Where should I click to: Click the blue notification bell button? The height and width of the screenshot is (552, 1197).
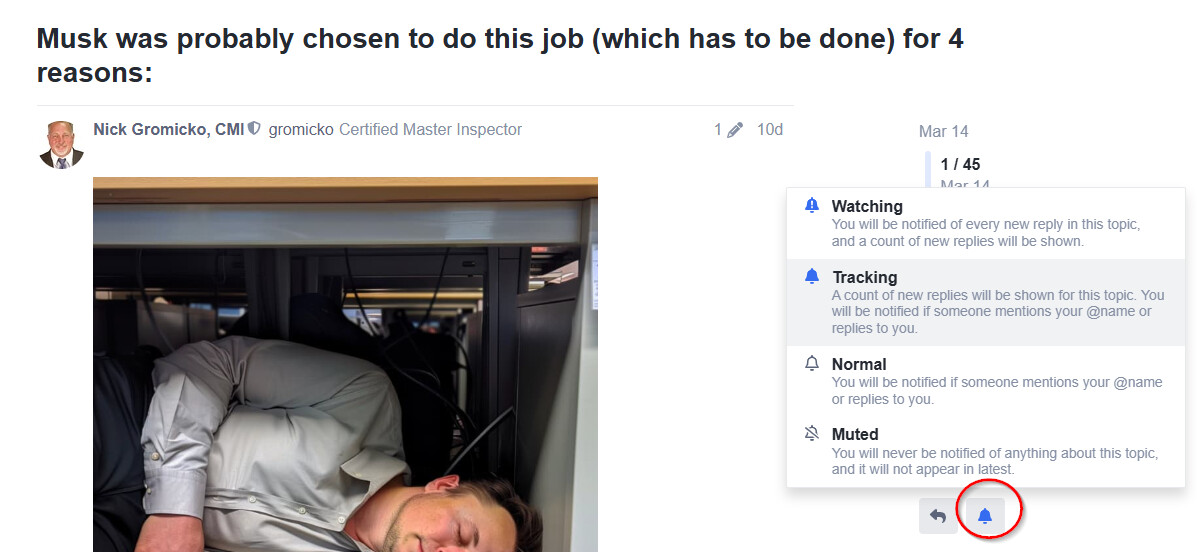(x=985, y=516)
